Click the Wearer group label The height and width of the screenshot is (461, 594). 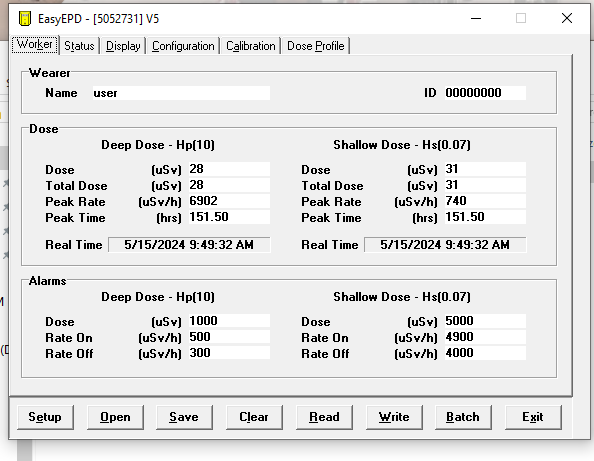click(x=50, y=73)
